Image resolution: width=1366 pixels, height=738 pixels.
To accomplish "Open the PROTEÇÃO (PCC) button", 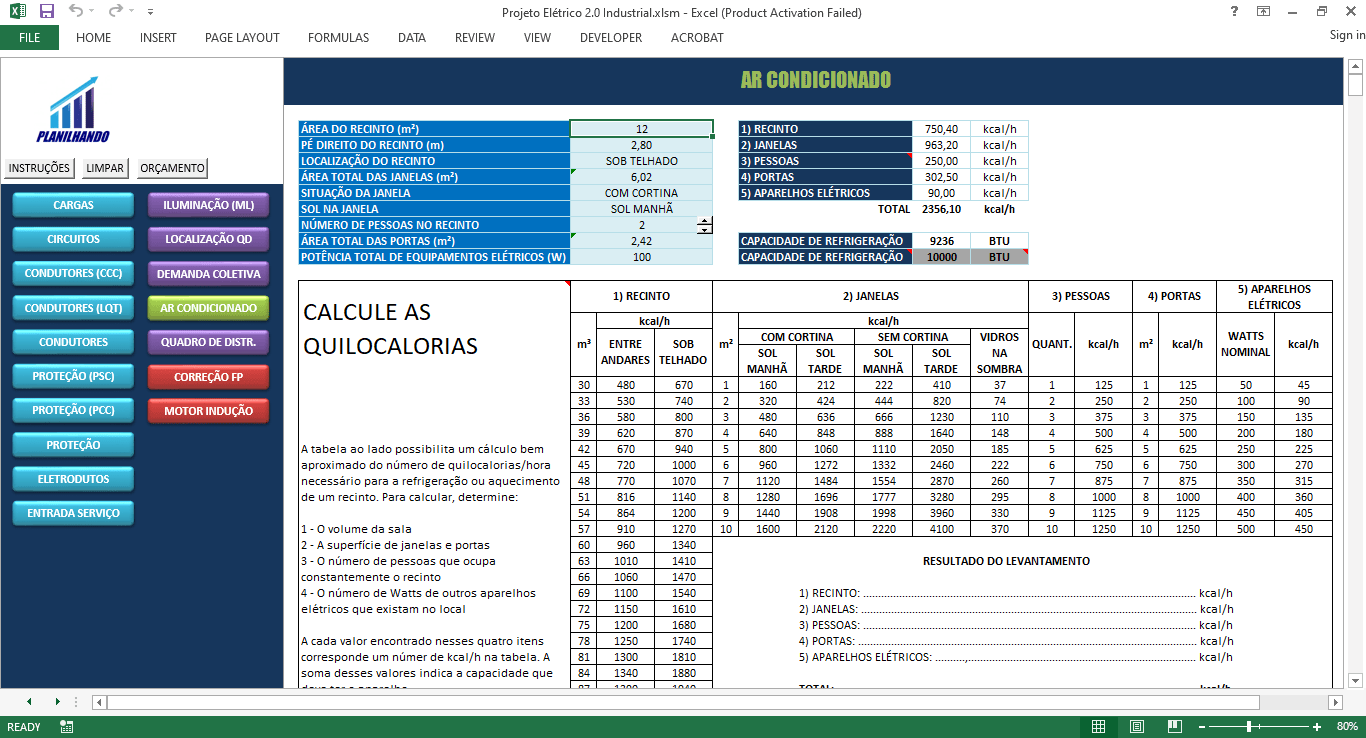I will pos(73,411).
